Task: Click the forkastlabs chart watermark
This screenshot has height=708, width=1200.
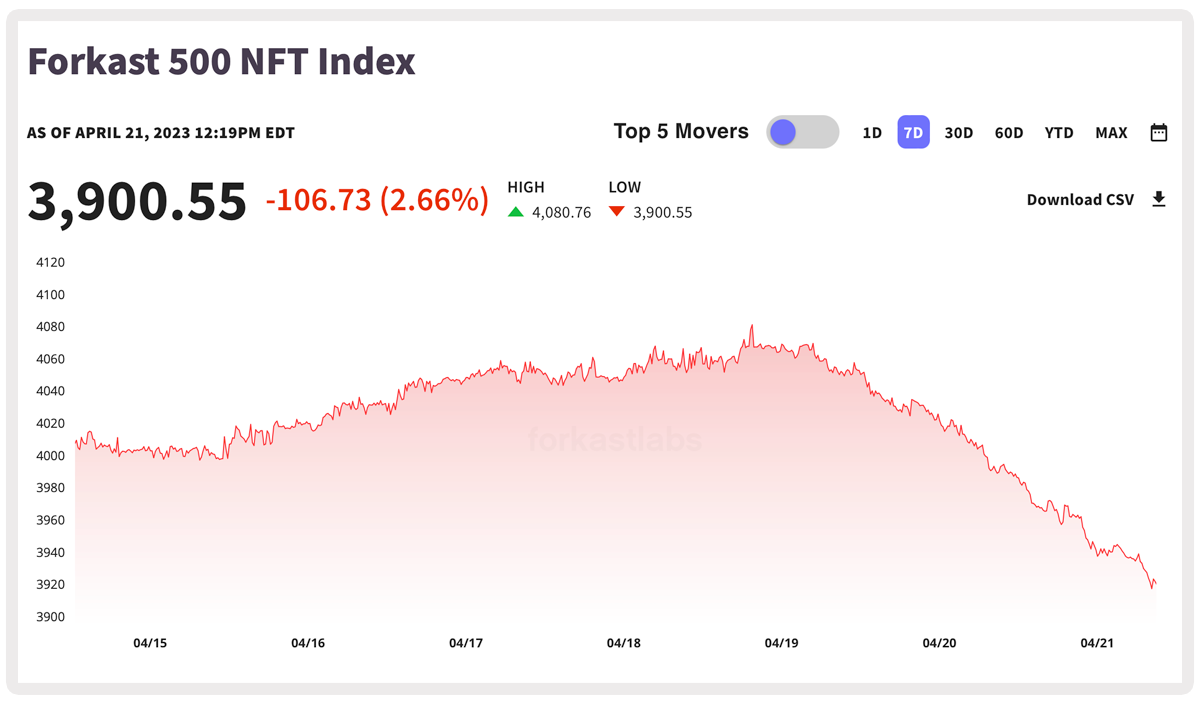Action: 614,440
